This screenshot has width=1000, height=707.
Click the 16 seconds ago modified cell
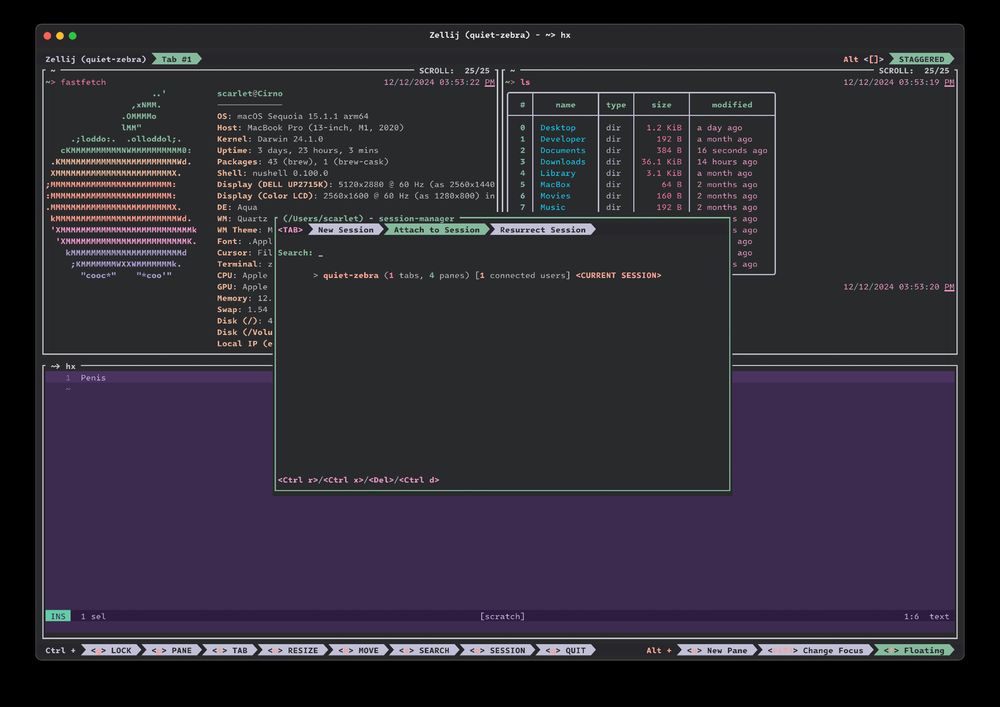(732, 150)
